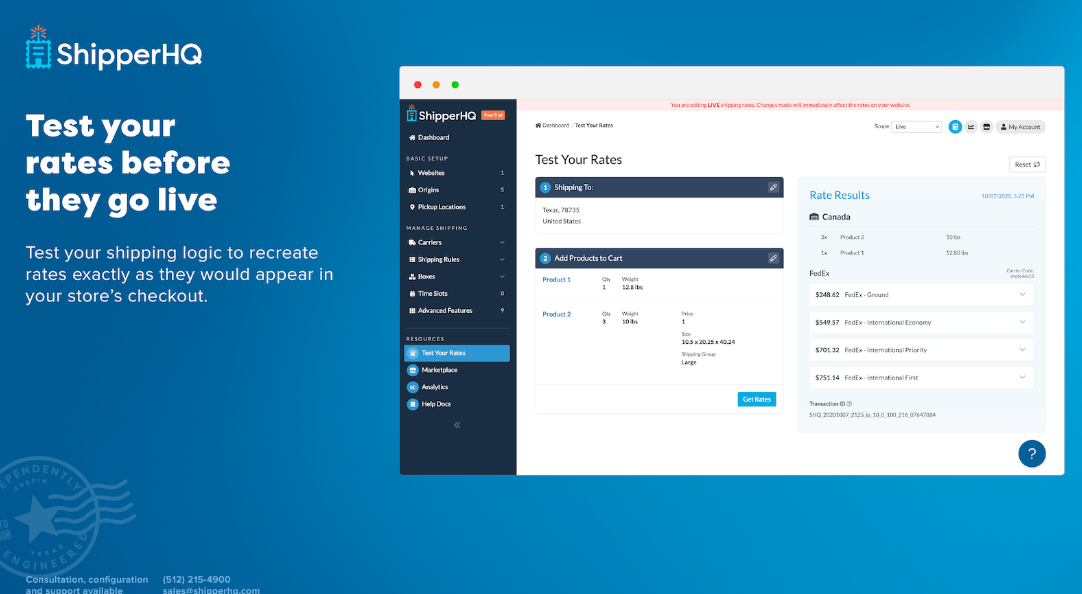Open the Scope Live dropdown

click(916, 127)
